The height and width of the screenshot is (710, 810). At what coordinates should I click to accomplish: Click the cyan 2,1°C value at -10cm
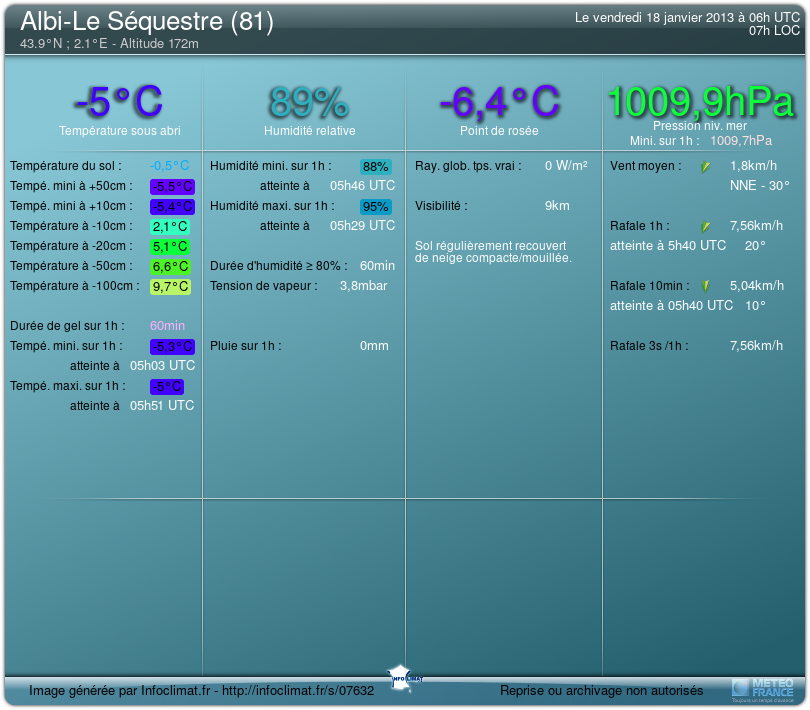(x=170, y=226)
